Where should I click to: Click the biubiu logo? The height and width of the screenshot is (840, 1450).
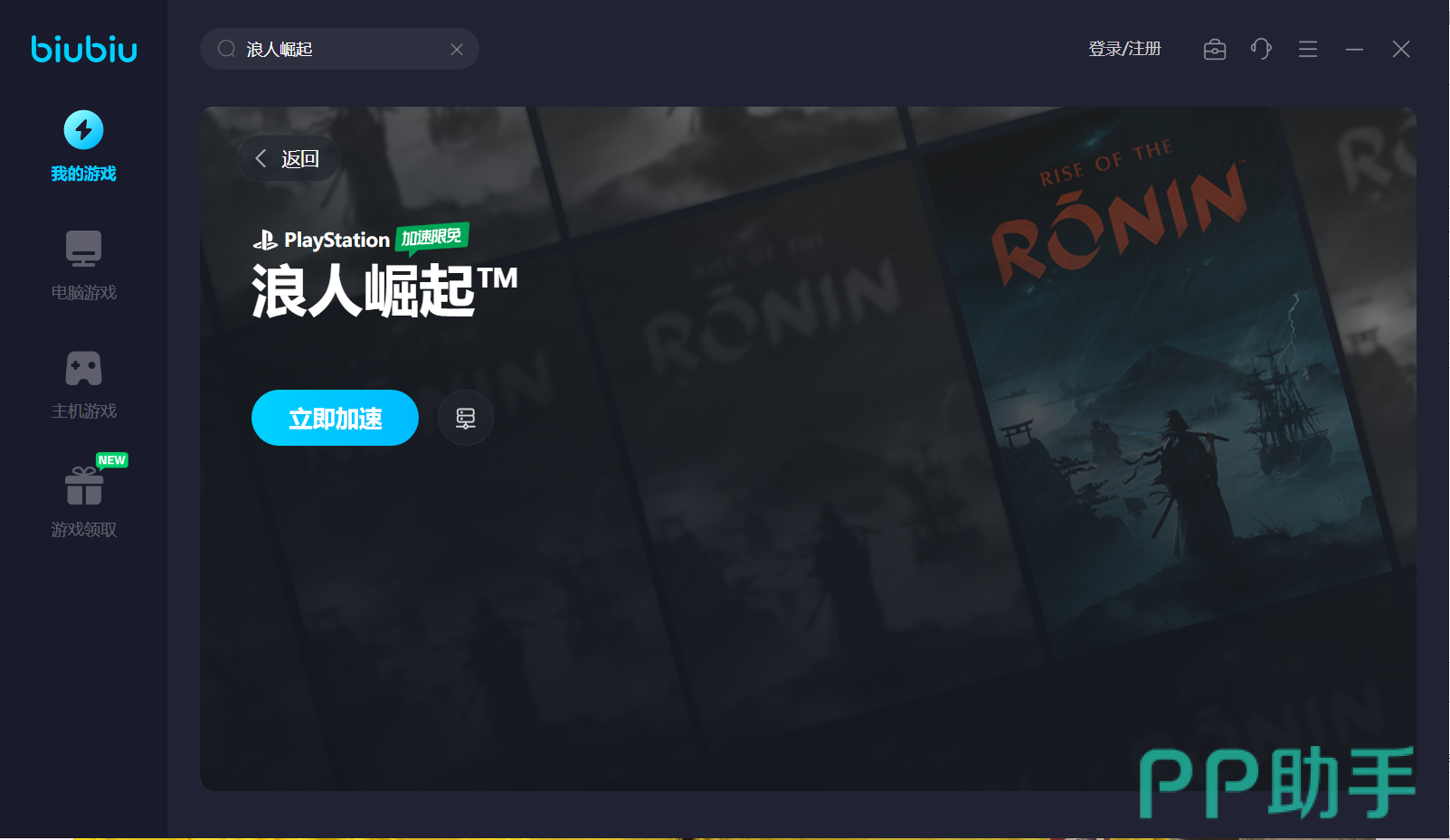pyautogui.click(x=84, y=49)
